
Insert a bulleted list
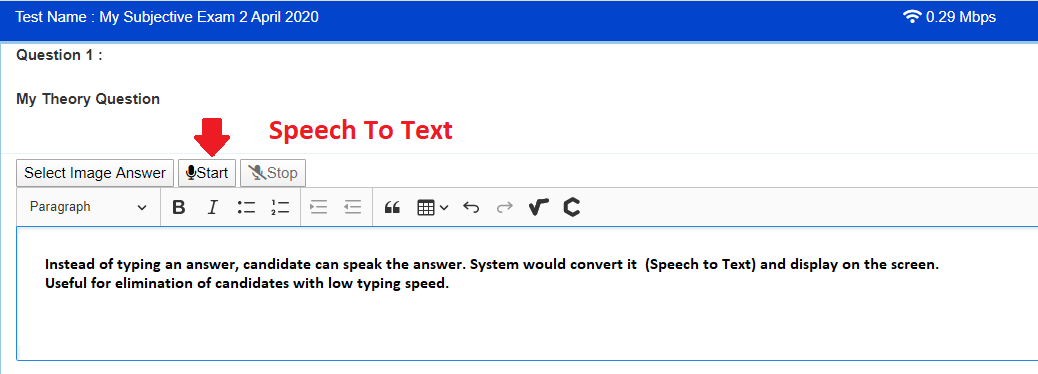coord(246,208)
